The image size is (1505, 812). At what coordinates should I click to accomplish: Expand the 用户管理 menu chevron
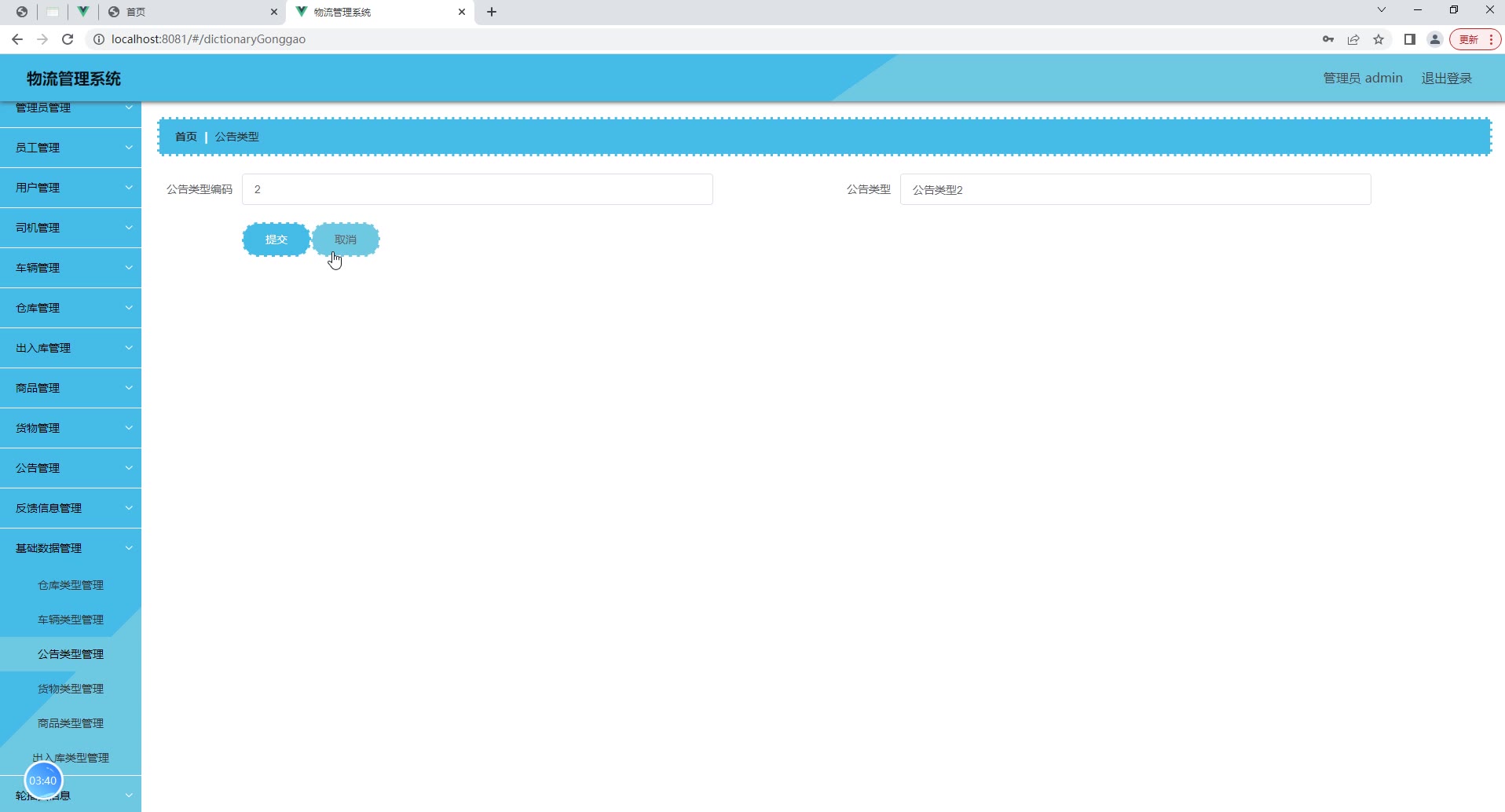[x=129, y=188]
